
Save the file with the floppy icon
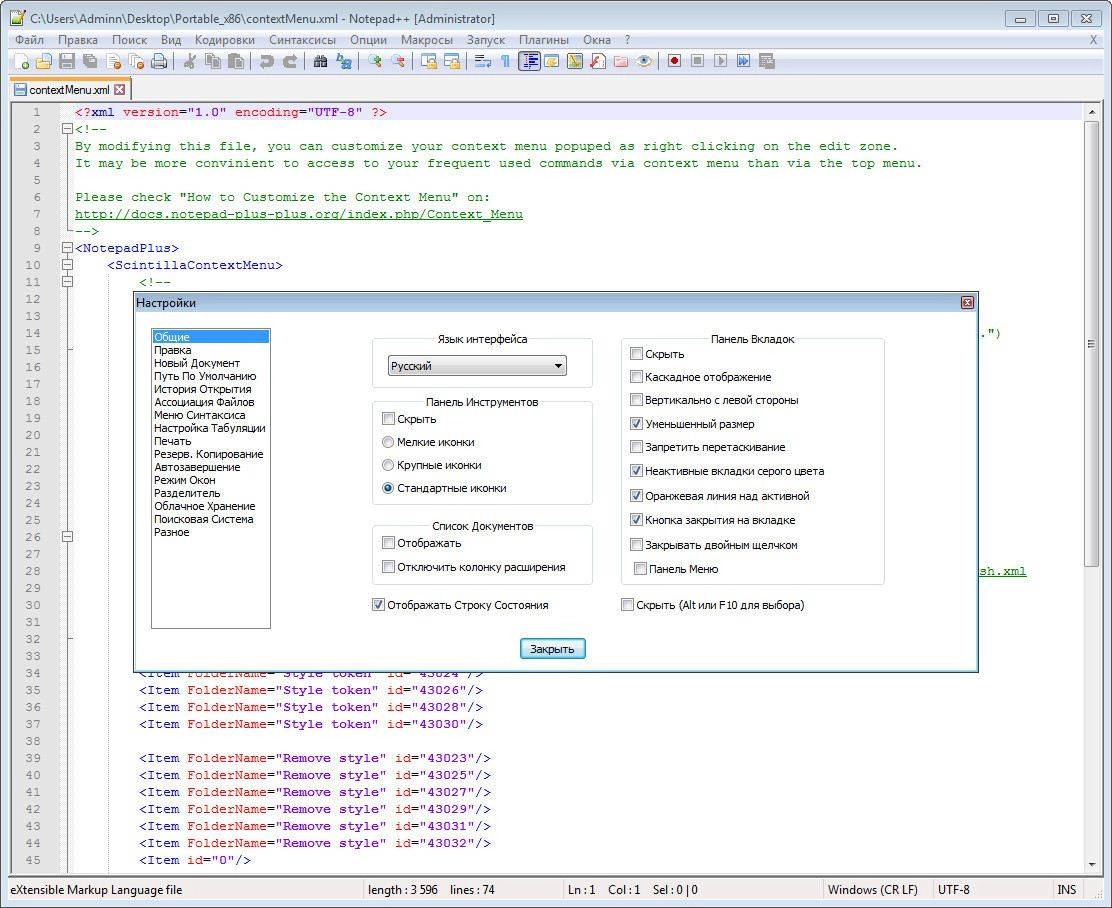pos(67,62)
